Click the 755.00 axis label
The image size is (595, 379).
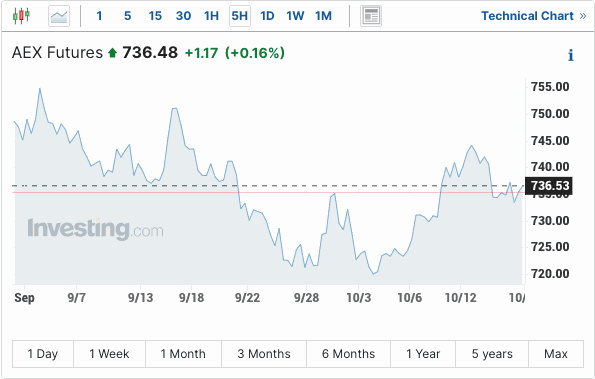click(550, 86)
